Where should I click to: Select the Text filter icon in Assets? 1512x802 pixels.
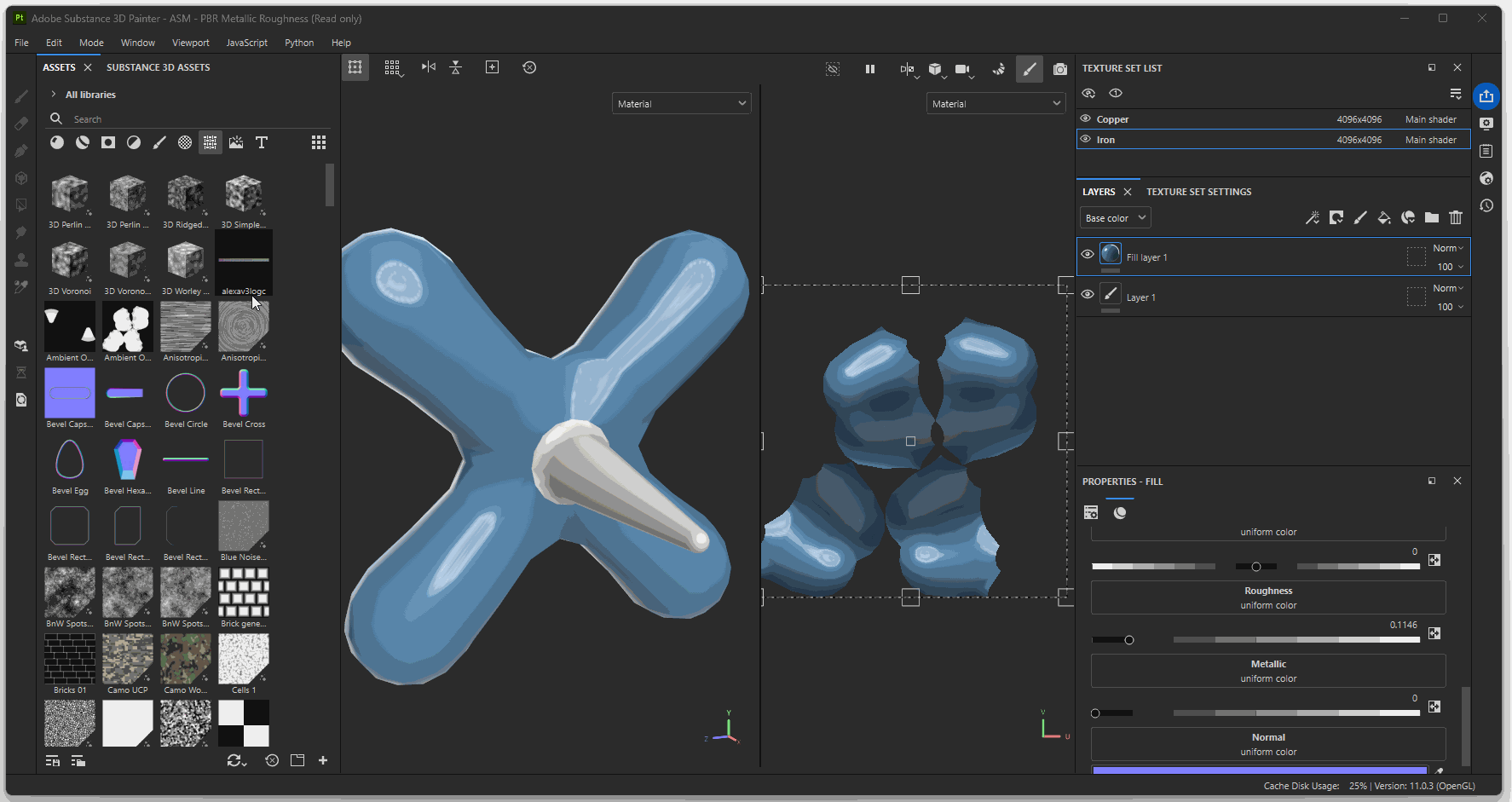point(262,142)
